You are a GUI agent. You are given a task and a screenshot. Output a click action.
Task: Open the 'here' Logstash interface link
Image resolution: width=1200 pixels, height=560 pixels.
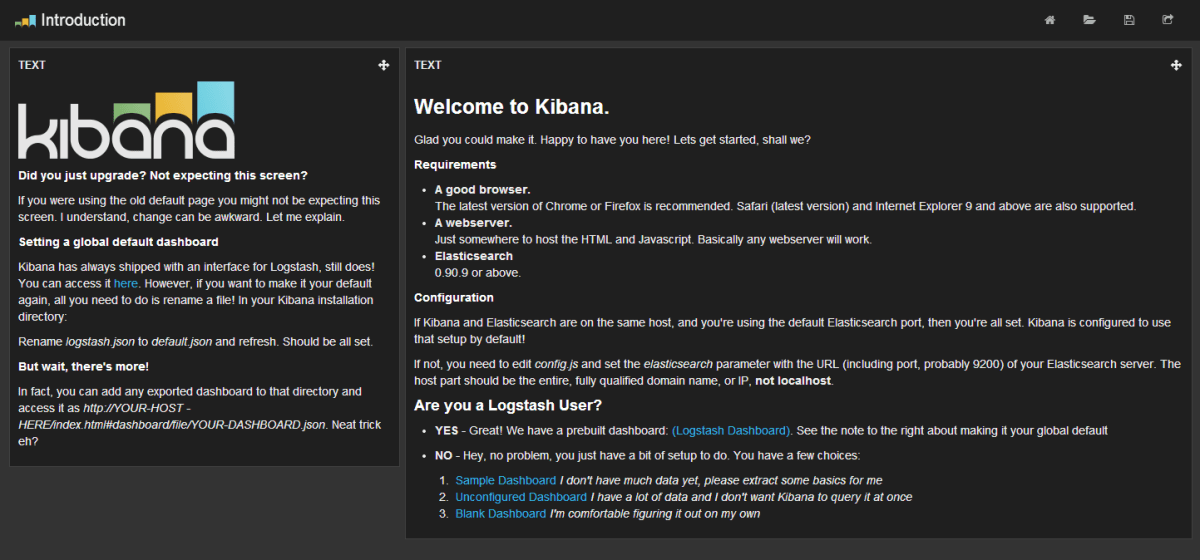126,284
